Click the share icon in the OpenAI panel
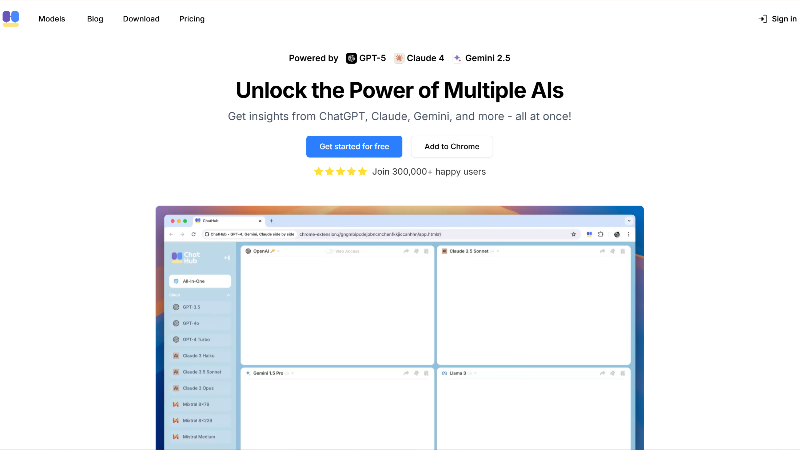 click(x=406, y=251)
